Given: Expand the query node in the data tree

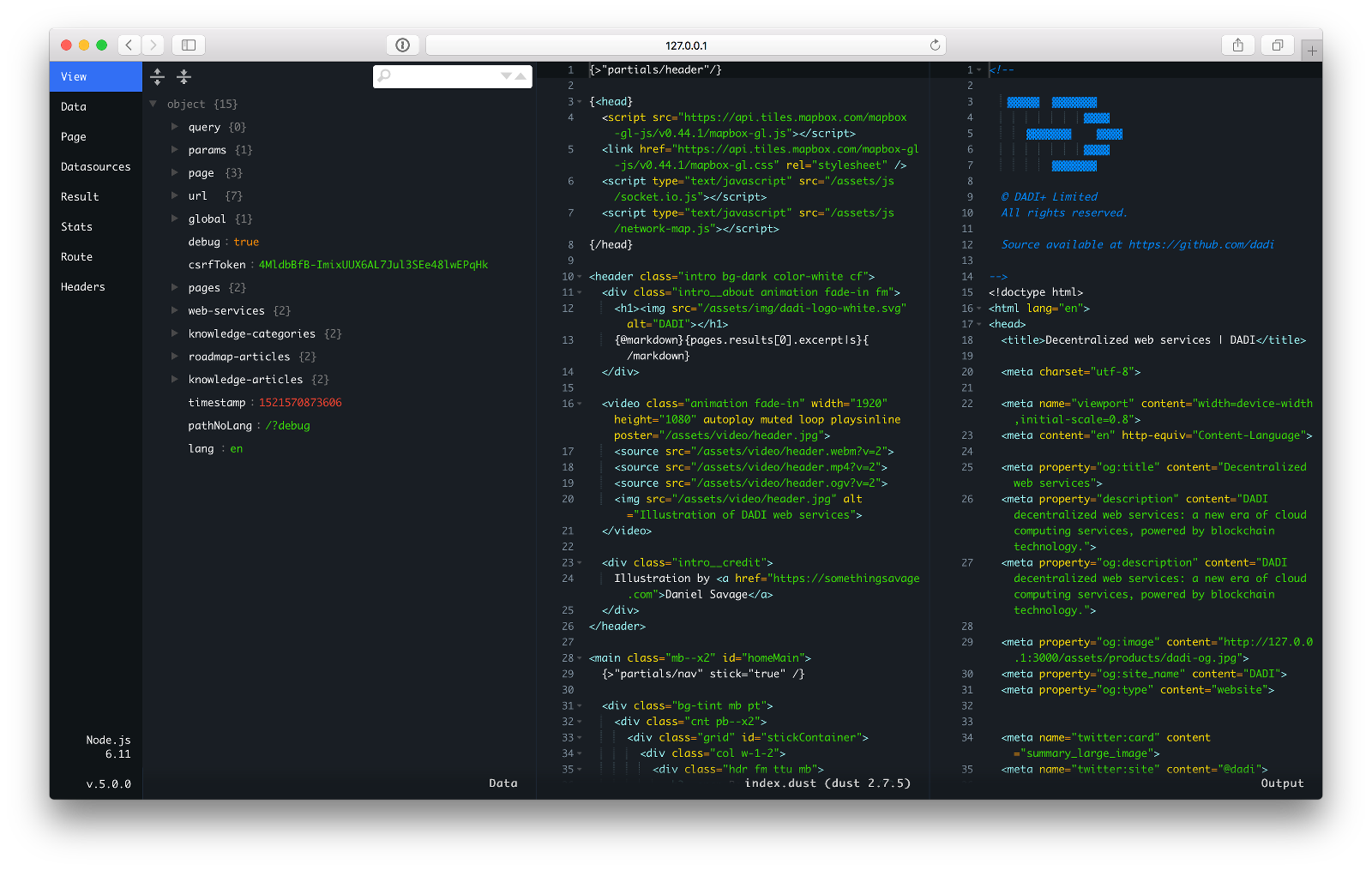Looking at the screenshot, I should (x=176, y=126).
